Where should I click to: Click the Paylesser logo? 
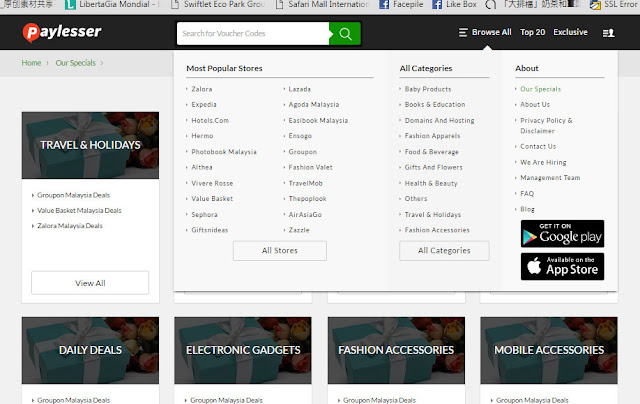[x=62, y=32]
